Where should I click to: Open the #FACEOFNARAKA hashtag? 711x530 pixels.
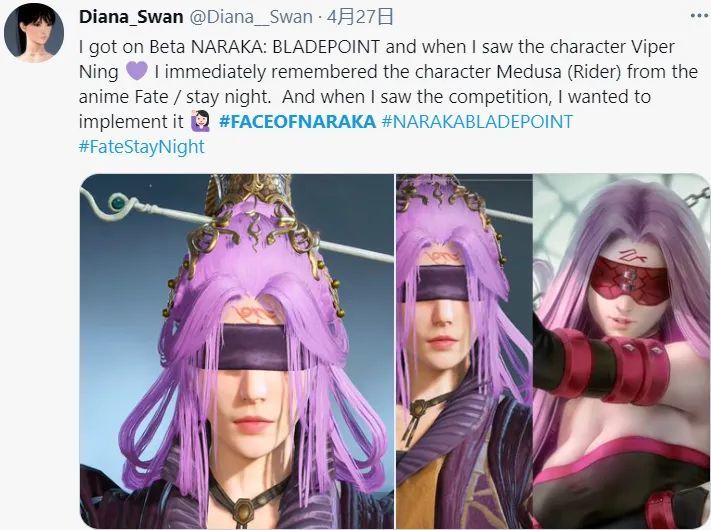tap(297, 122)
